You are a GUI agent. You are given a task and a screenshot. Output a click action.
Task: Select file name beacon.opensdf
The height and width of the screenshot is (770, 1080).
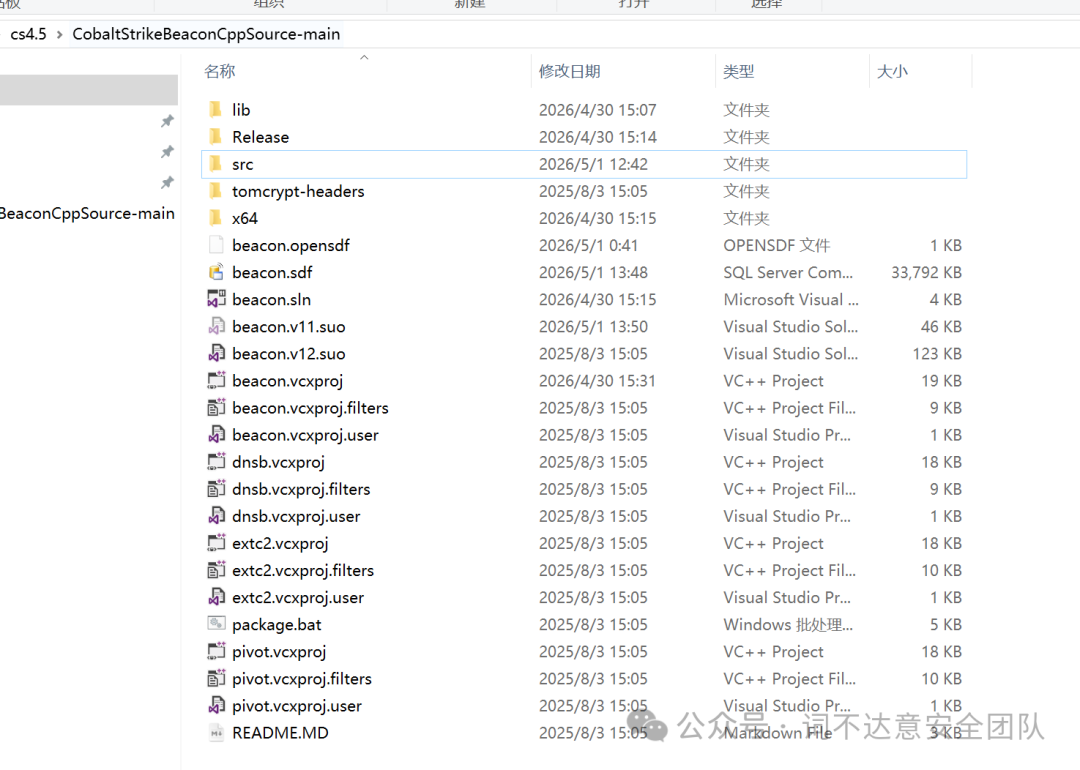pyautogui.click(x=291, y=245)
